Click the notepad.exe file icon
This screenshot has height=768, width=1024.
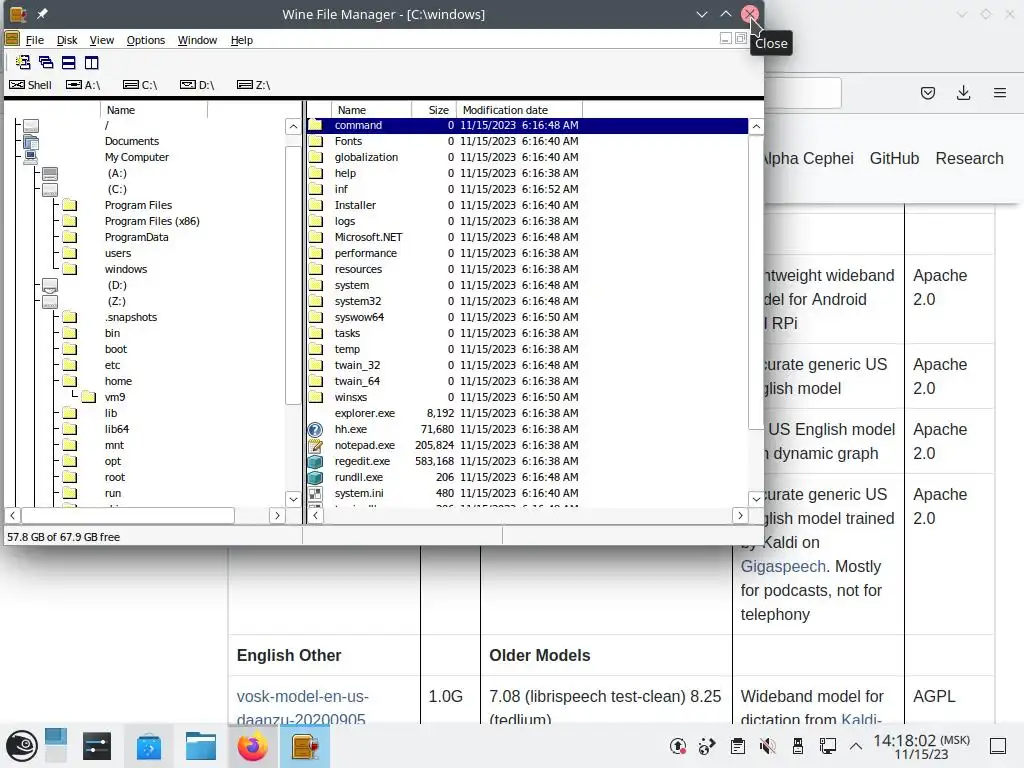coord(315,445)
